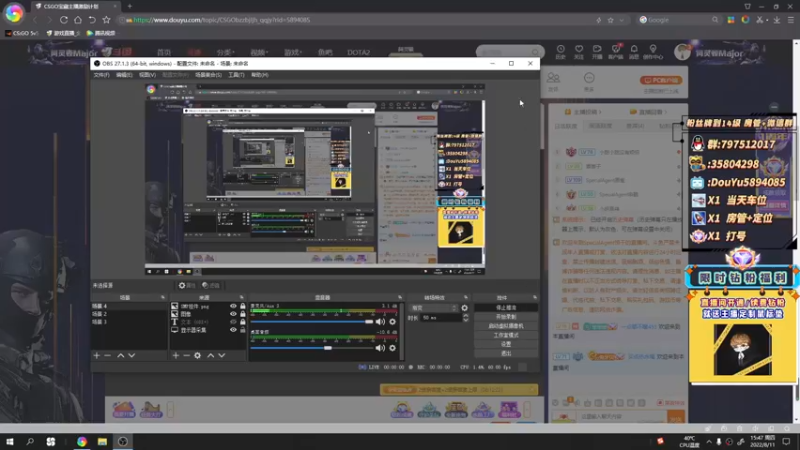This screenshot has width=800, height=450.
Task: Toggle lock on 显示器采集 source
Action: [x=243, y=330]
